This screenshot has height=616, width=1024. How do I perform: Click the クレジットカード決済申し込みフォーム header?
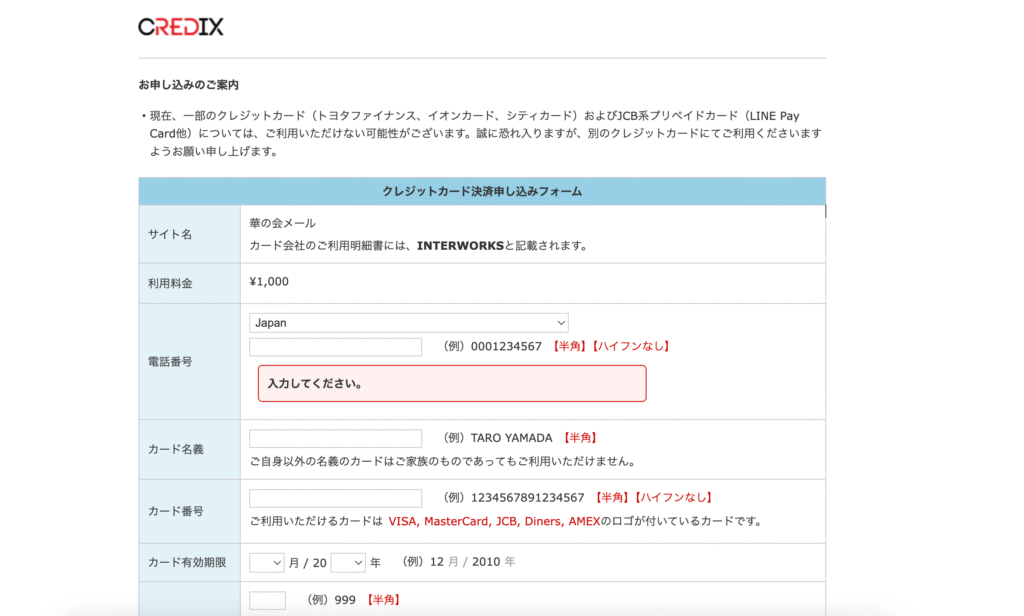point(482,191)
